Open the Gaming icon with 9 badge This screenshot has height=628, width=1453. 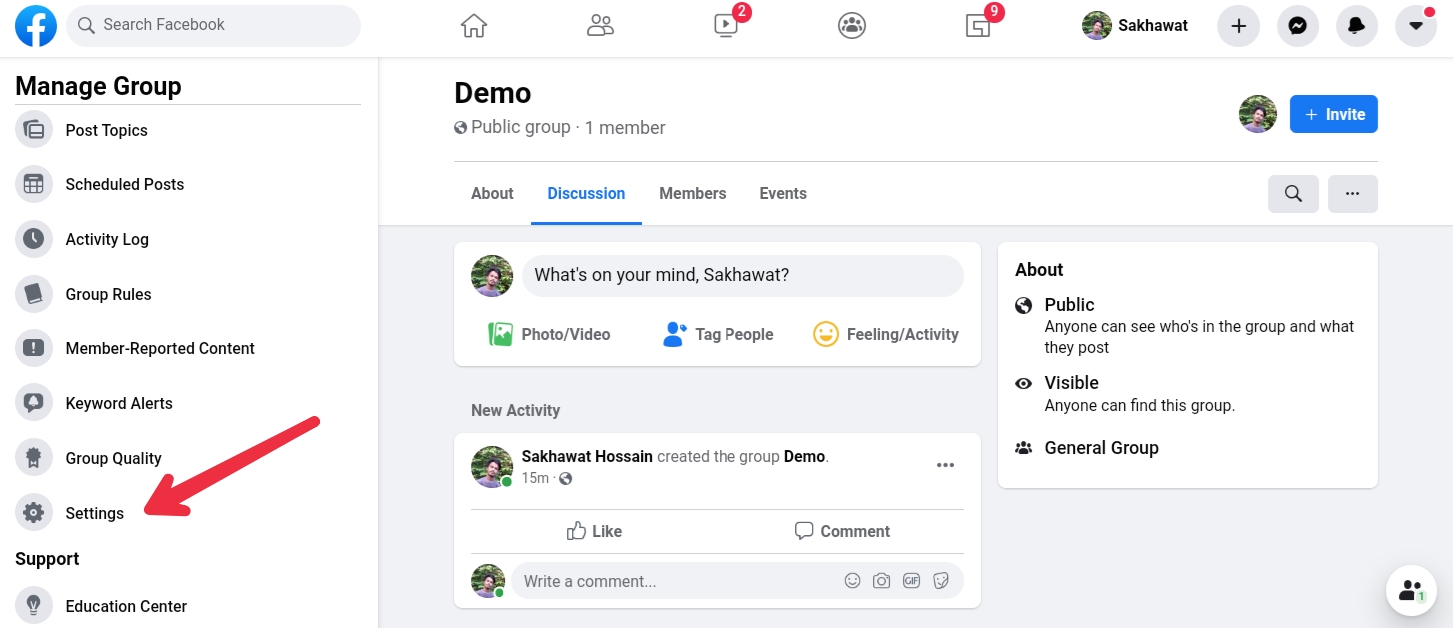click(x=978, y=26)
